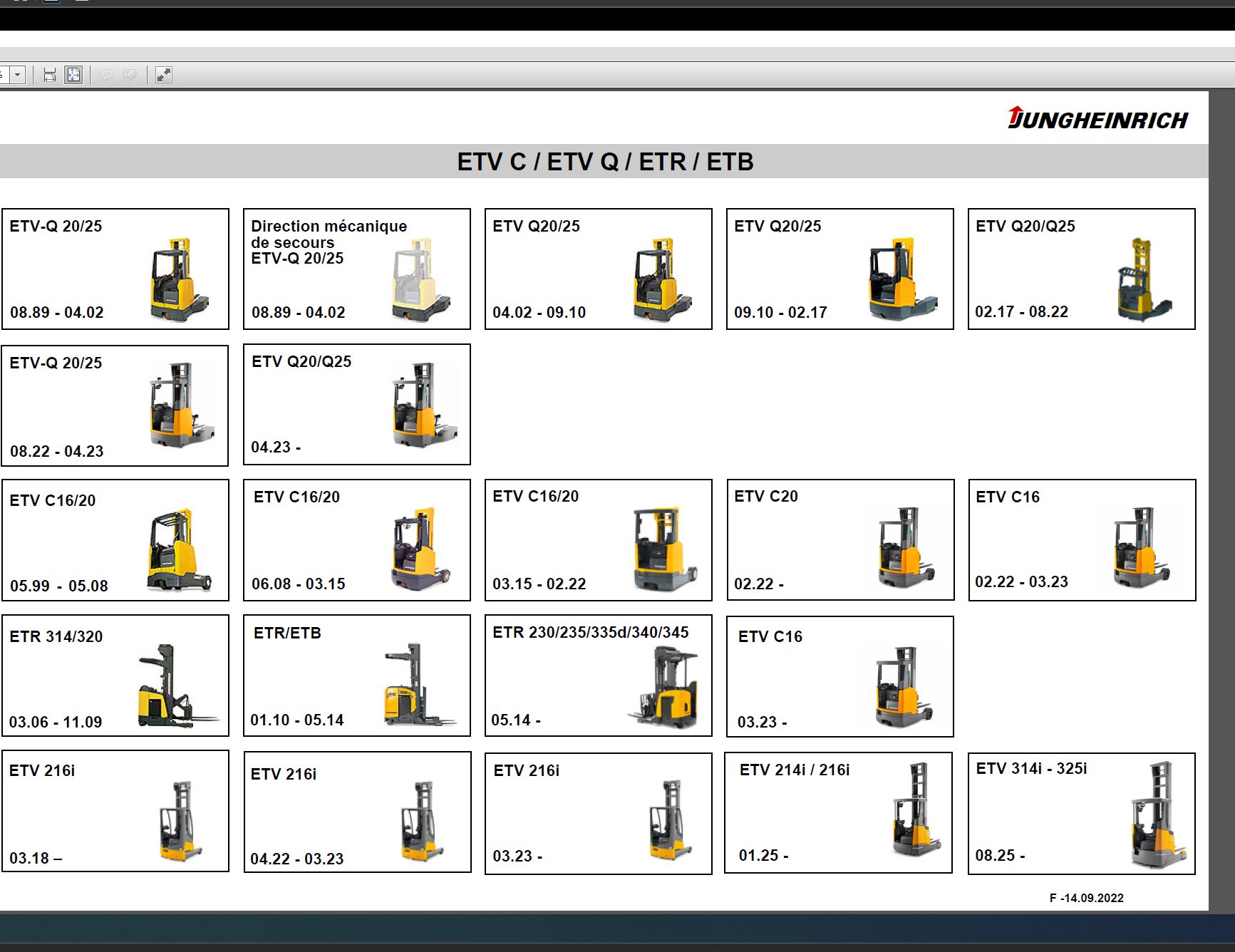Image resolution: width=1235 pixels, height=952 pixels.
Task: Click the Jungheinrich logo
Action: click(x=1097, y=118)
